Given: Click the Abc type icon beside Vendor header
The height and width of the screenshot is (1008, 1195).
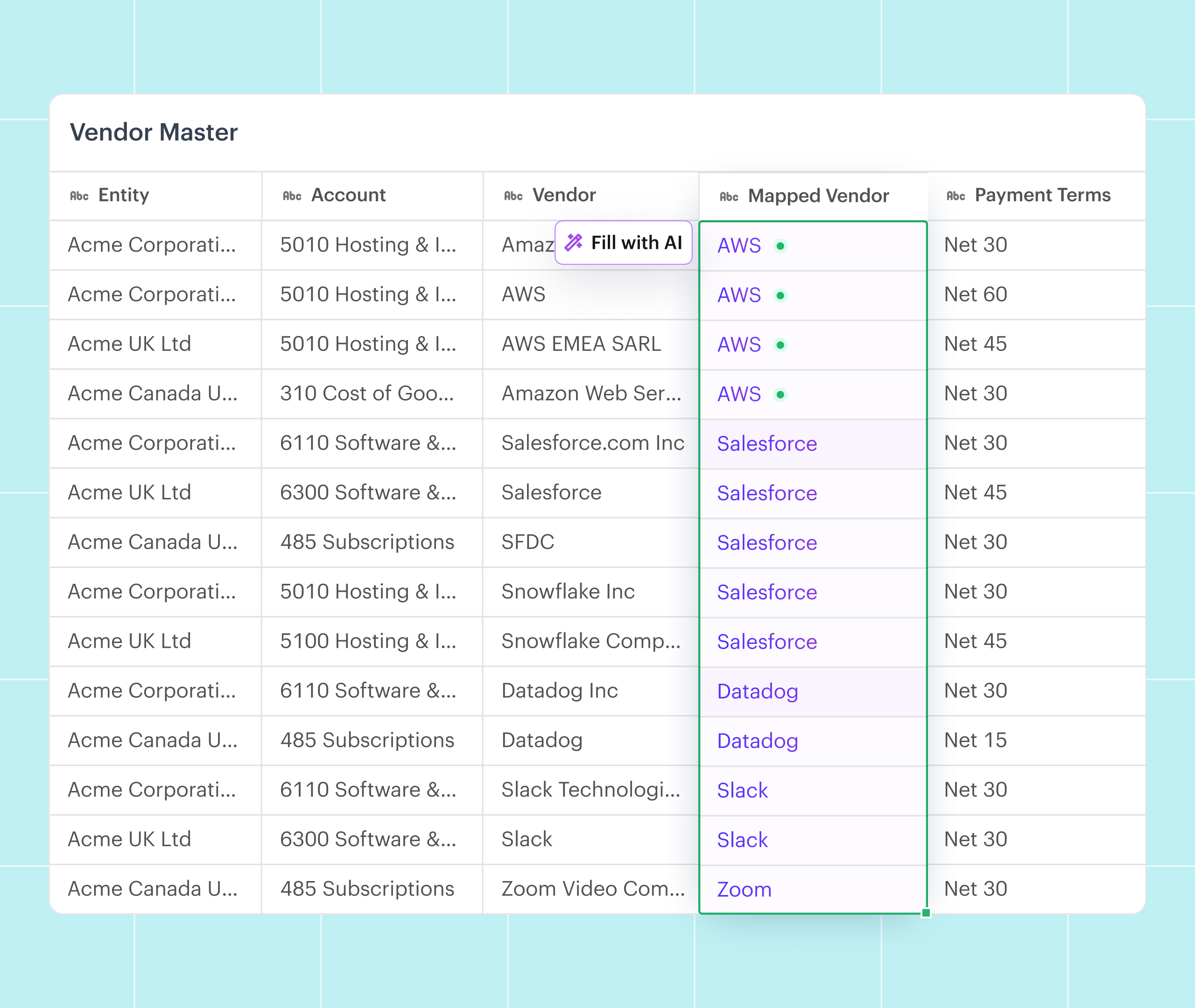Looking at the screenshot, I should [x=513, y=196].
